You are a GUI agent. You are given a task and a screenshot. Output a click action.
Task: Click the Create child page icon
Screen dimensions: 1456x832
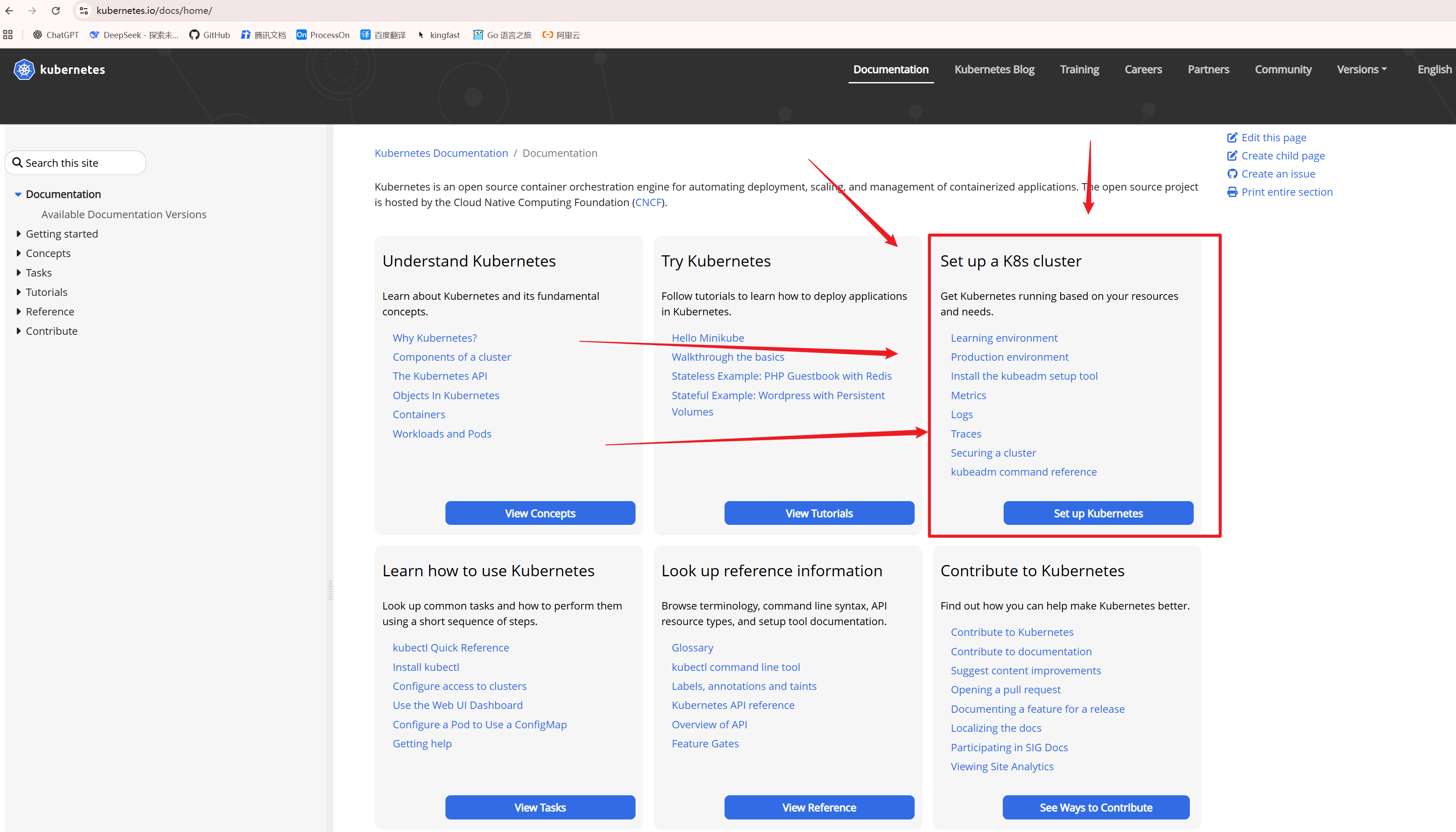(1232, 156)
